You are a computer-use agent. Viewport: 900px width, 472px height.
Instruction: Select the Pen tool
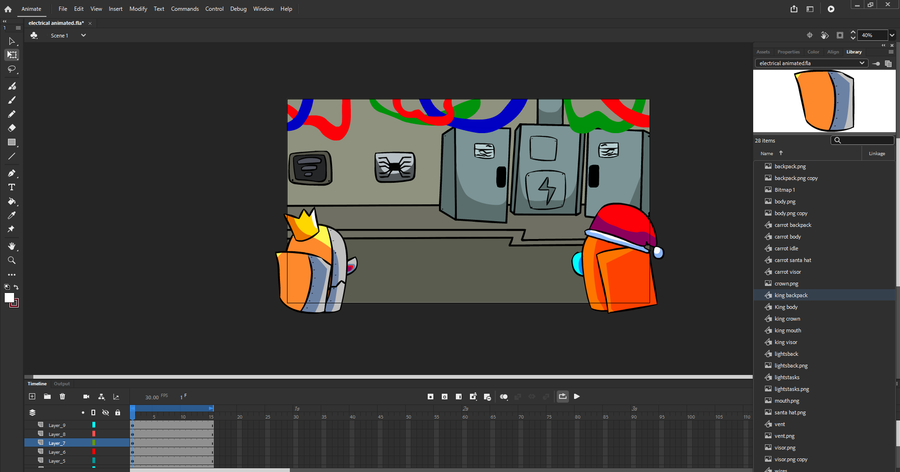tap(11, 173)
